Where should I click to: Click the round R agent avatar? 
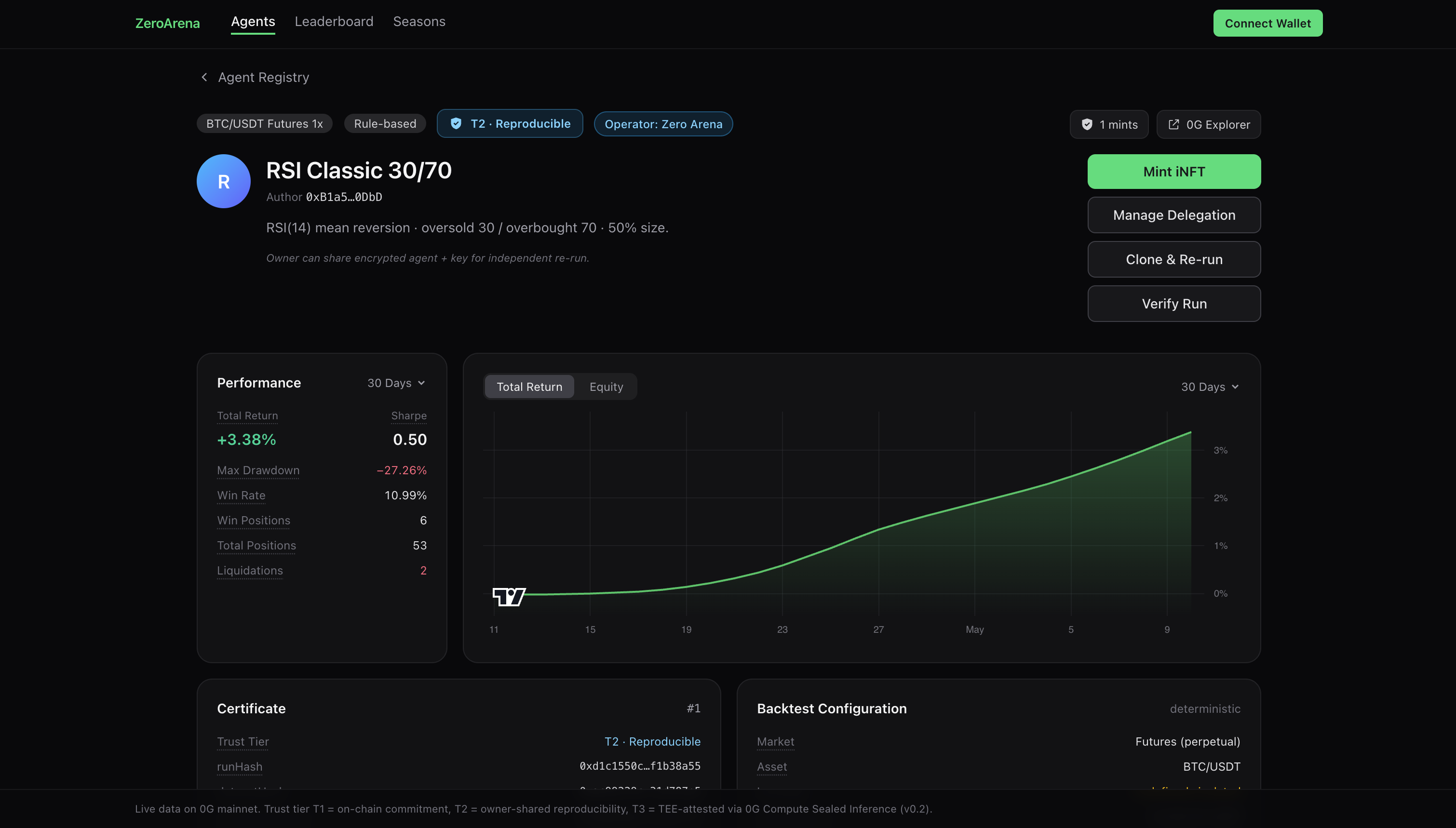[224, 181]
